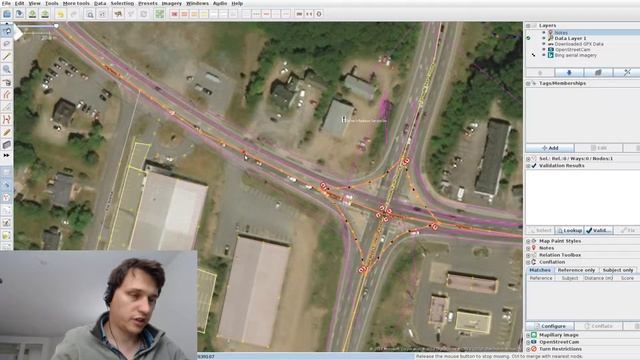This screenshot has width=640, height=360.
Task: Open the Selection menu
Action: tap(122, 3)
